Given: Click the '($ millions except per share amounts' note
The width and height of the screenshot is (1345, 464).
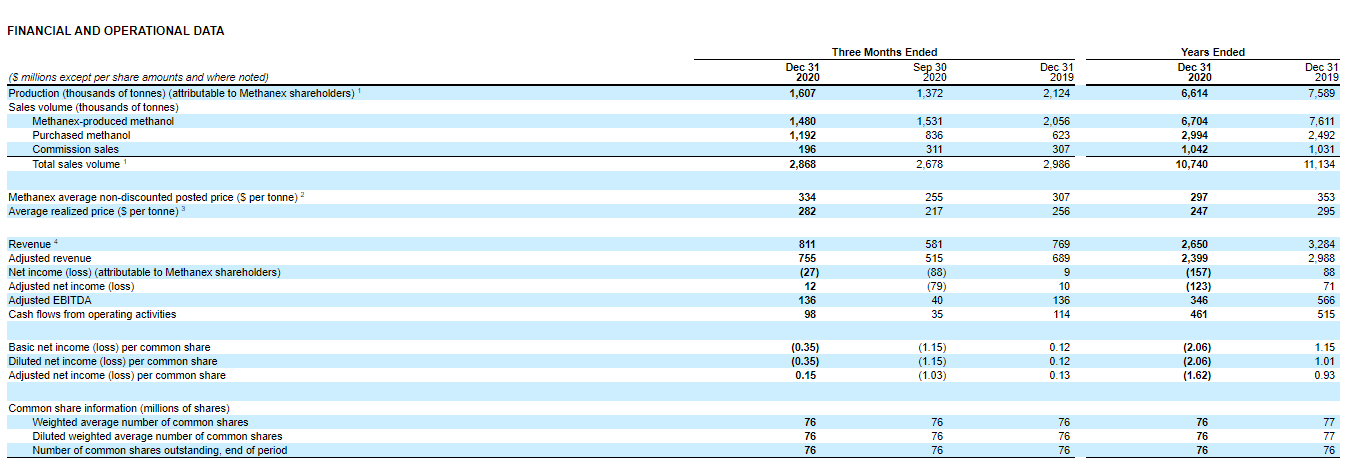Looking at the screenshot, I should [138, 77].
